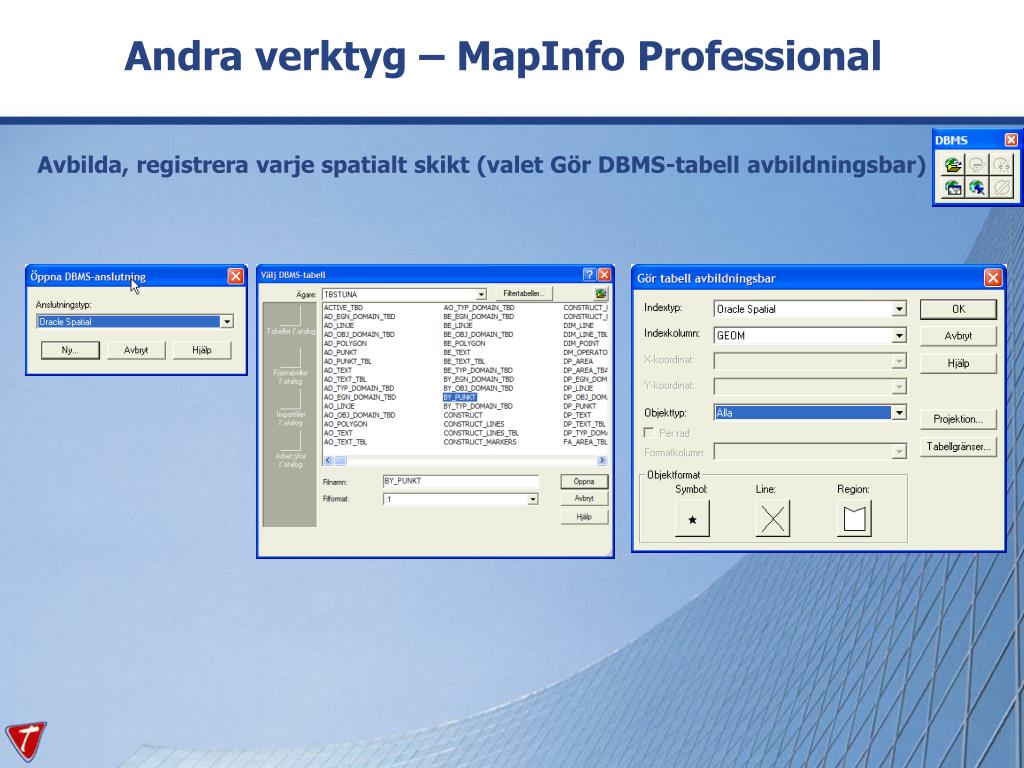
Task: Click the Filnamn field containing BY_PUNKT
Action: (x=461, y=481)
